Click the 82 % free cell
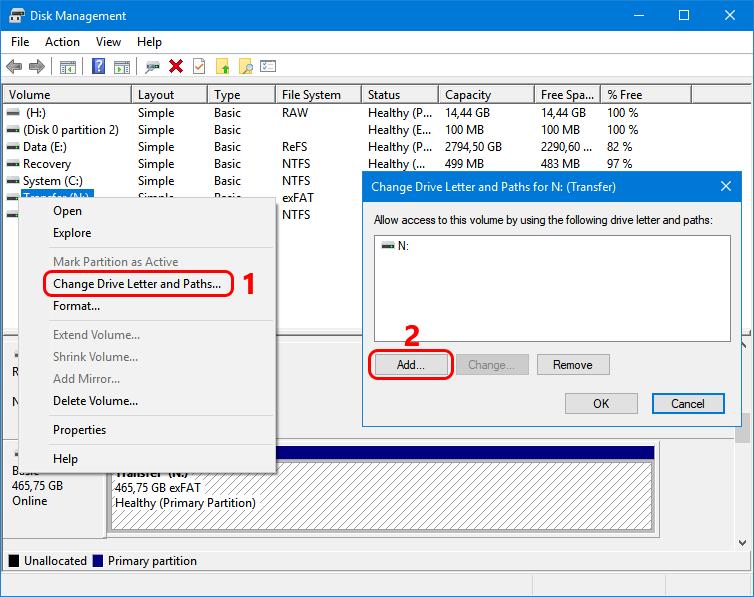The width and height of the screenshot is (754, 597). 619,147
